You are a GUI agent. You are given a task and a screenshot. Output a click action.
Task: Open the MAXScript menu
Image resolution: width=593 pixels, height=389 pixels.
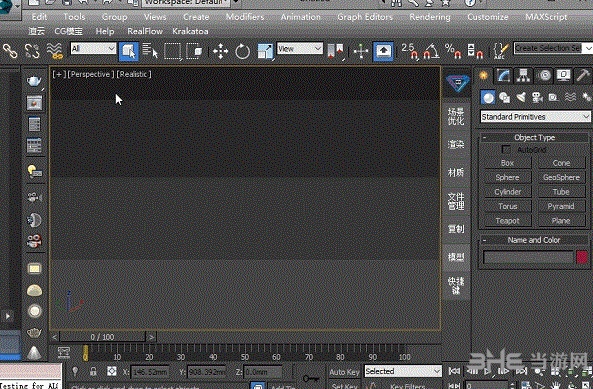pos(546,17)
